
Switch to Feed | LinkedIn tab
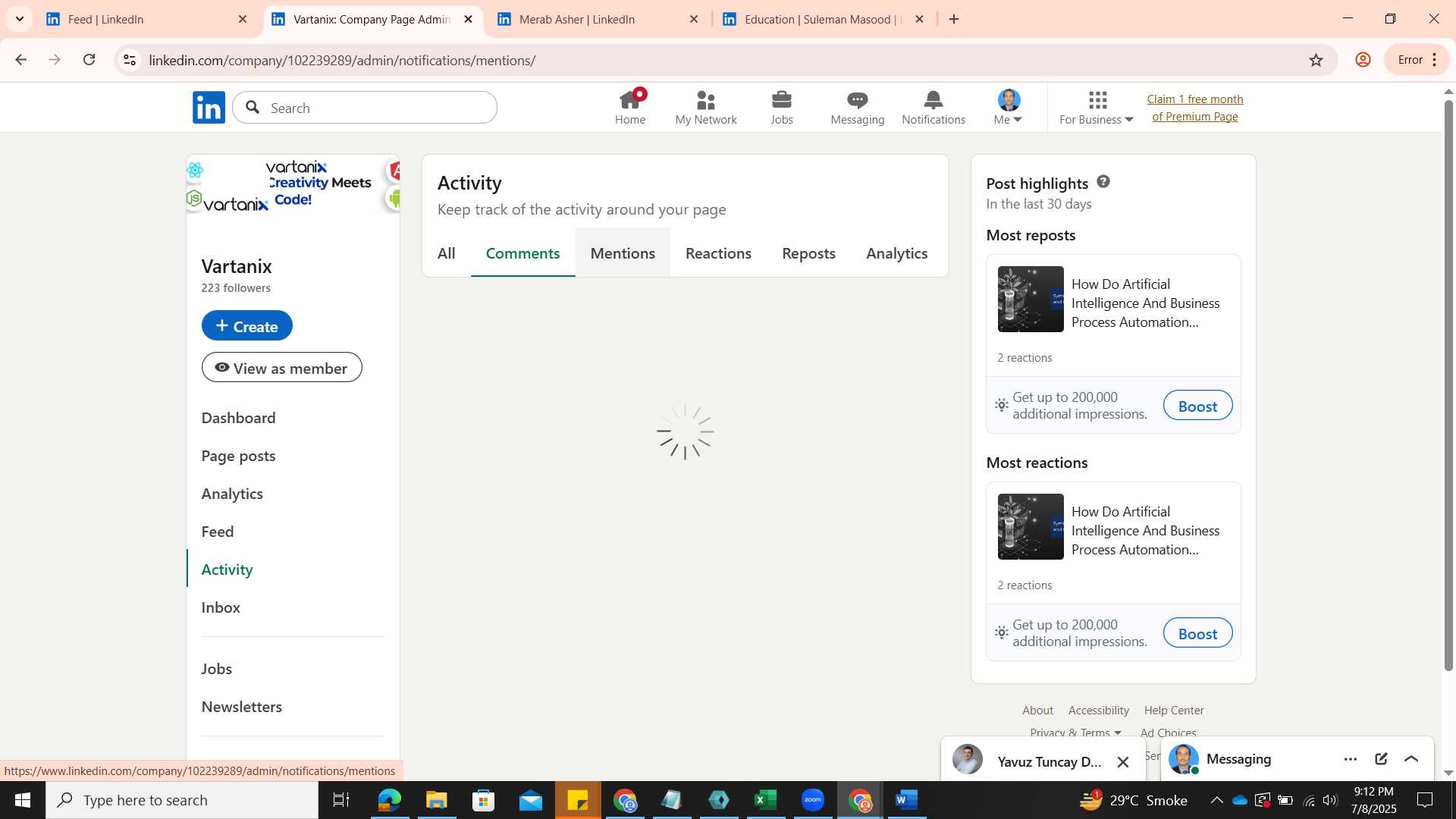pos(144,19)
